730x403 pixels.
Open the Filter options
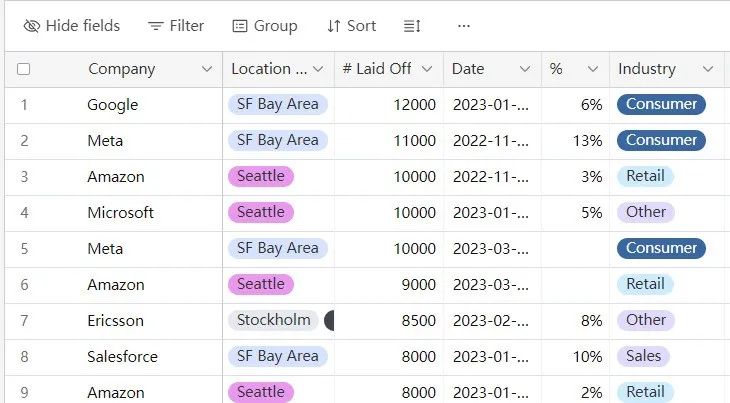176,26
